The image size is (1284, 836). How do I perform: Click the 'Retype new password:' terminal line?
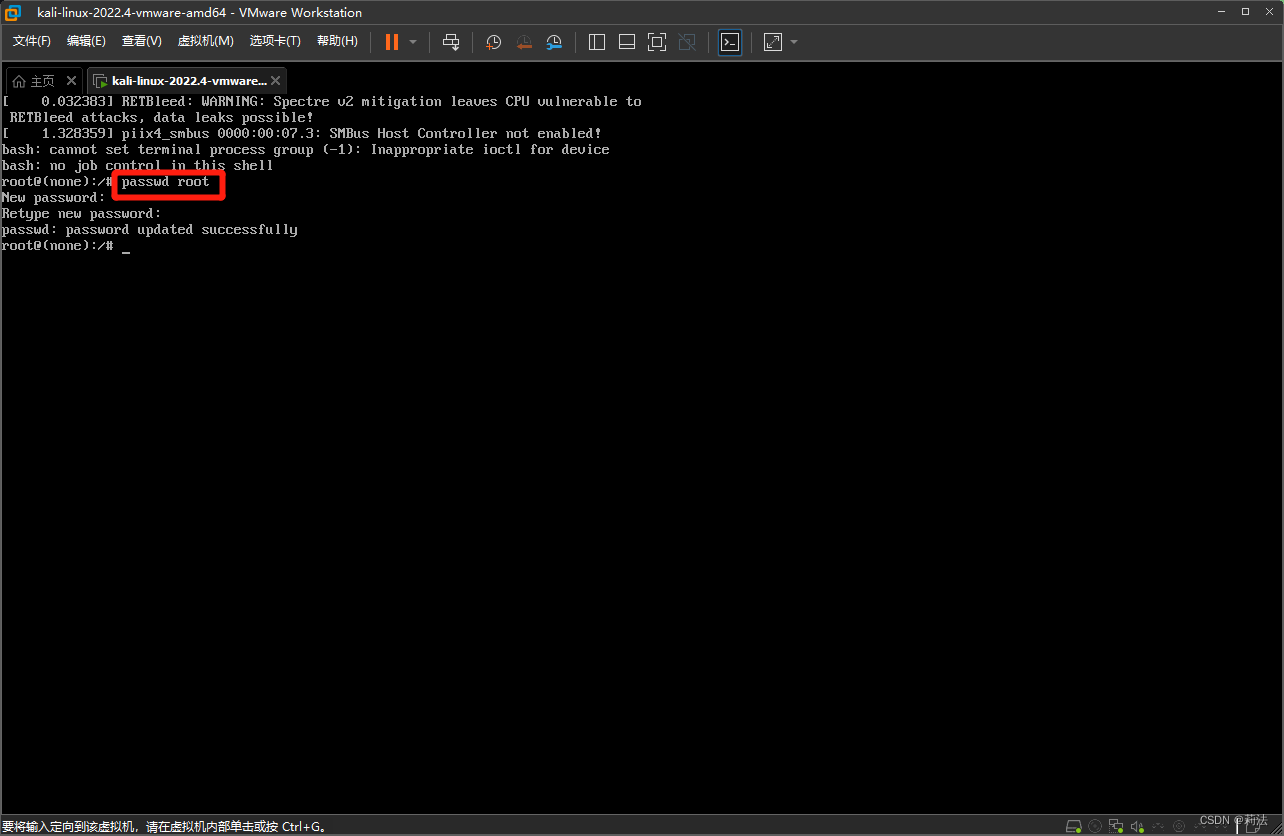[82, 213]
